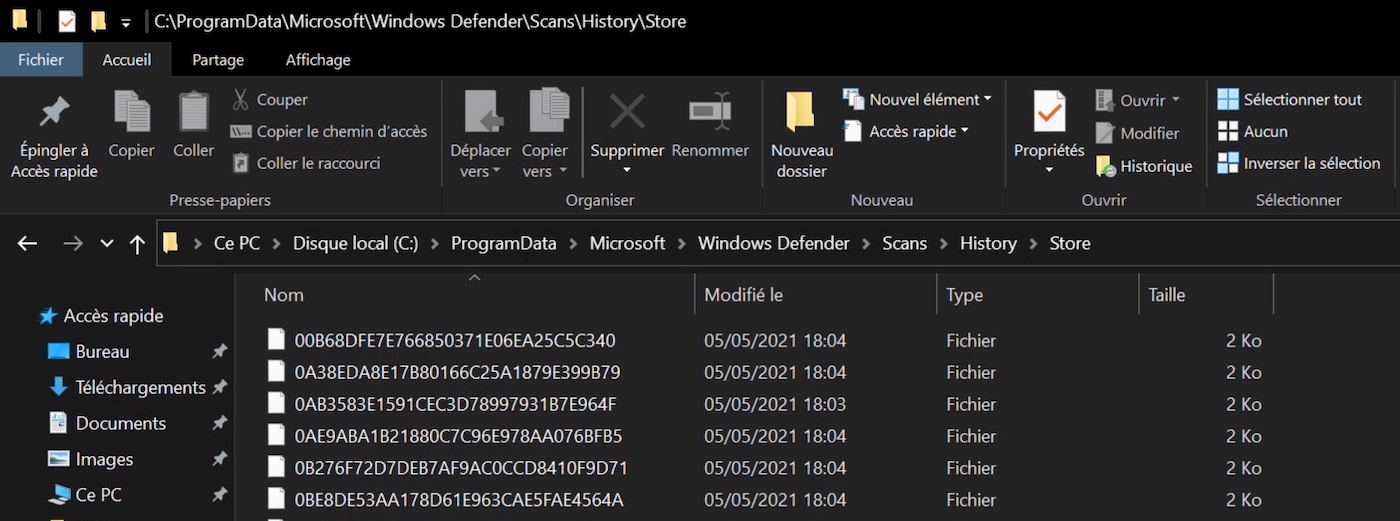Image resolution: width=1400 pixels, height=521 pixels.
Task: Click title bar properties checkmark icon
Action: coord(67,21)
